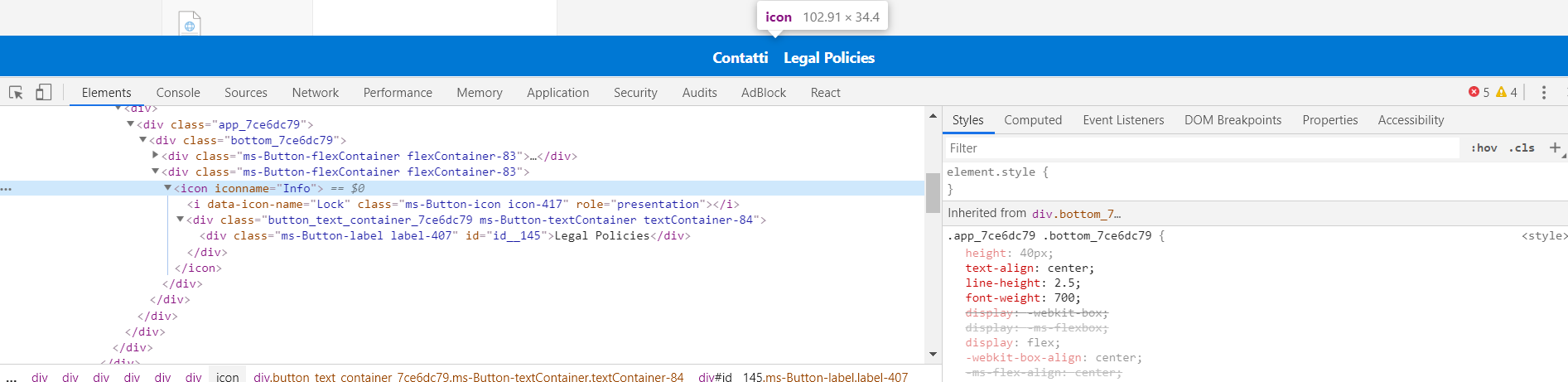Image resolution: width=1568 pixels, height=382 pixels.
Task: Click the line-height: 2.5 declaration
Action: 1023,283
